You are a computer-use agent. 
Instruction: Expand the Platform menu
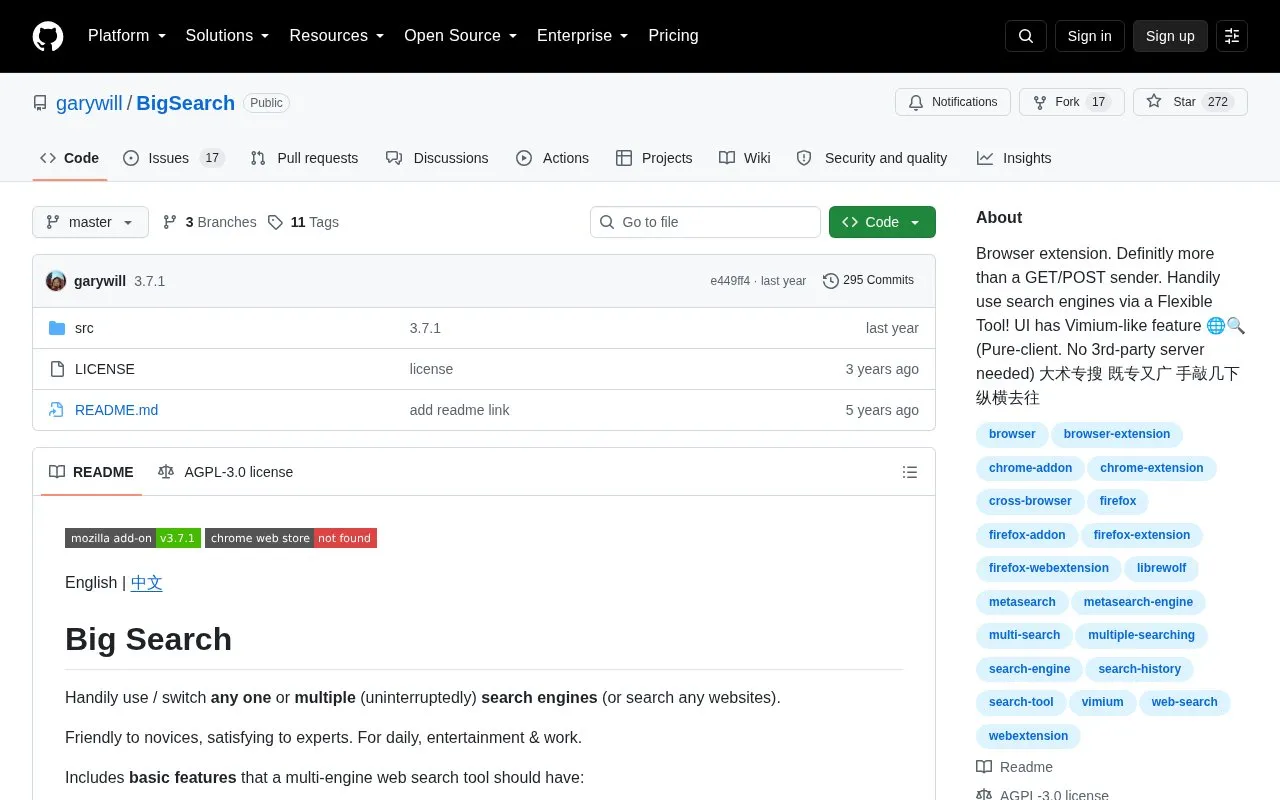(127, 36)
